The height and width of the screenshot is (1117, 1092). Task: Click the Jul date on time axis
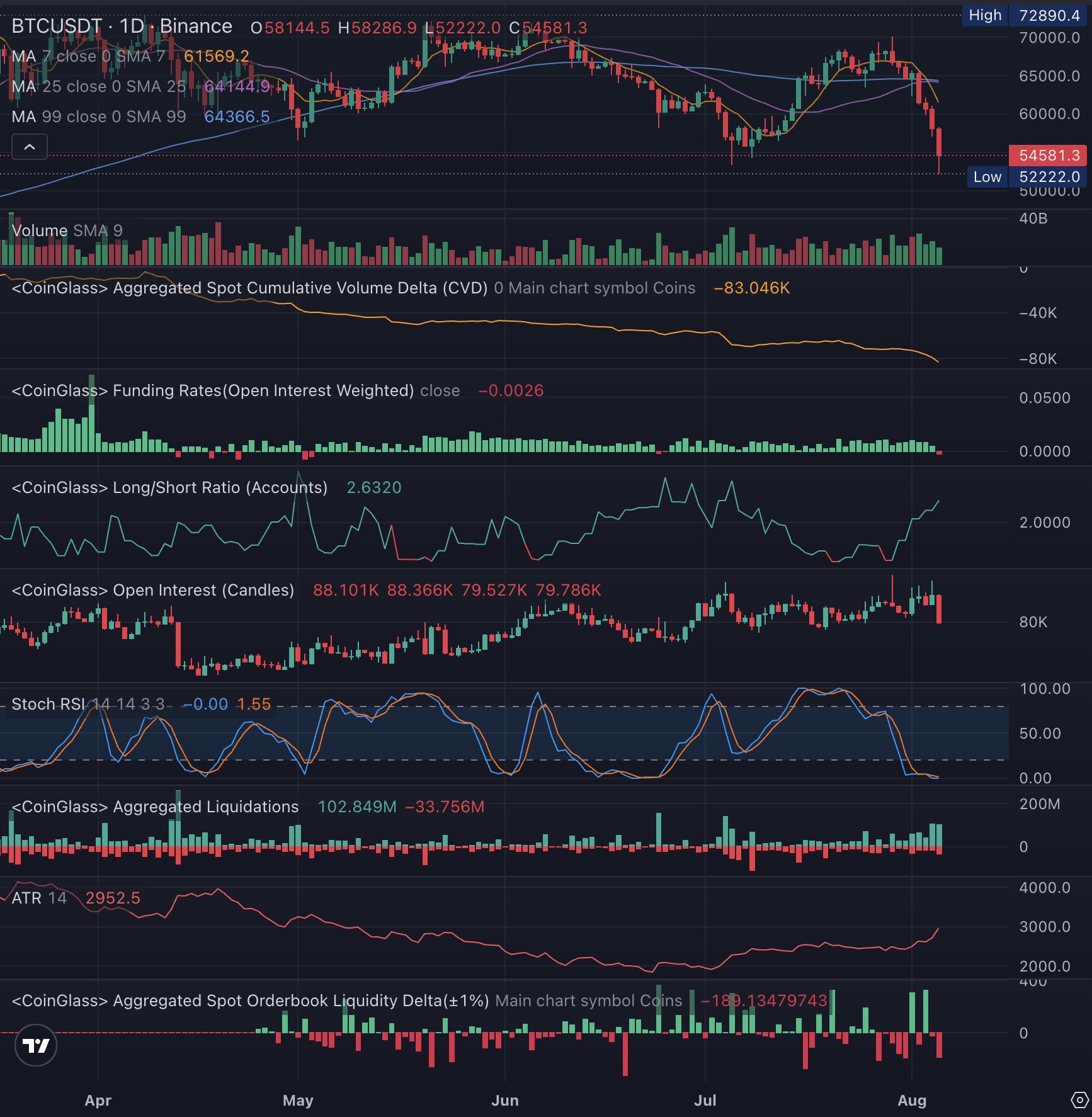tap(705, 1100)
